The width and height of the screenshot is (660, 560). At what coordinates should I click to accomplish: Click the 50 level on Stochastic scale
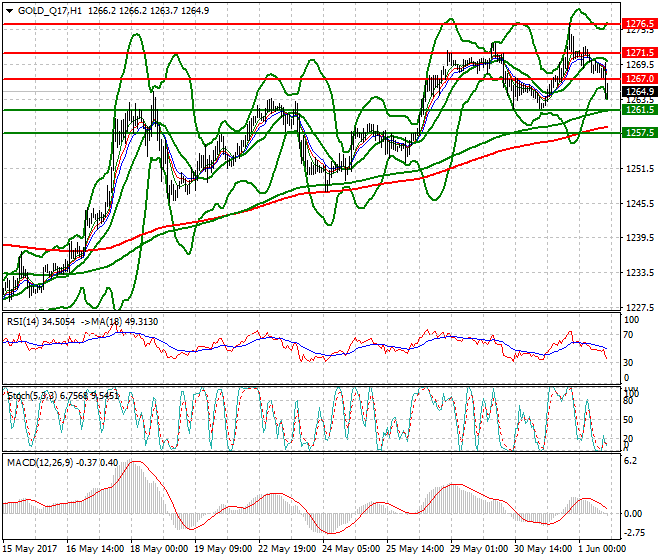click(628, 420)
